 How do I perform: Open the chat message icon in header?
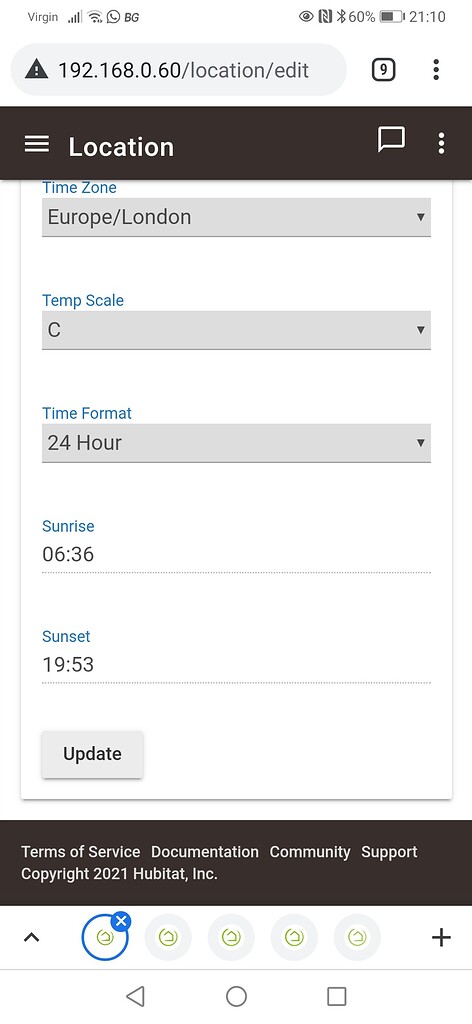pyautogui.click(x=391, y=139)
